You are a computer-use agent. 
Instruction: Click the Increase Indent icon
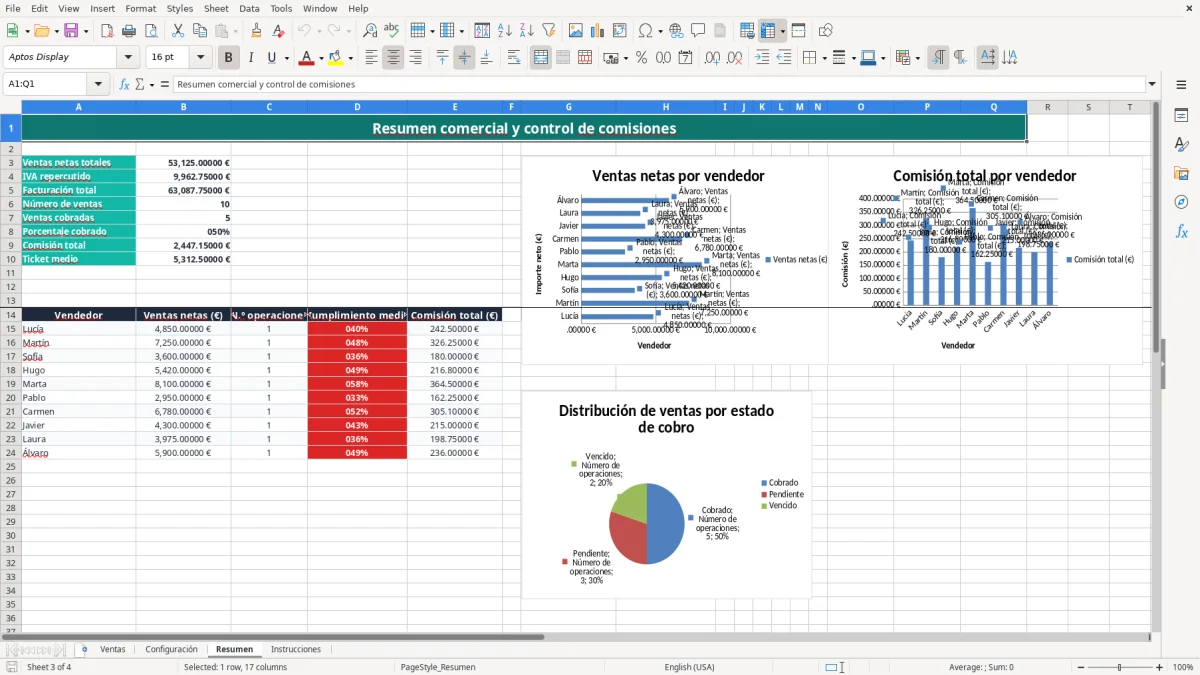pyautogui.click(x=762, y=58)
